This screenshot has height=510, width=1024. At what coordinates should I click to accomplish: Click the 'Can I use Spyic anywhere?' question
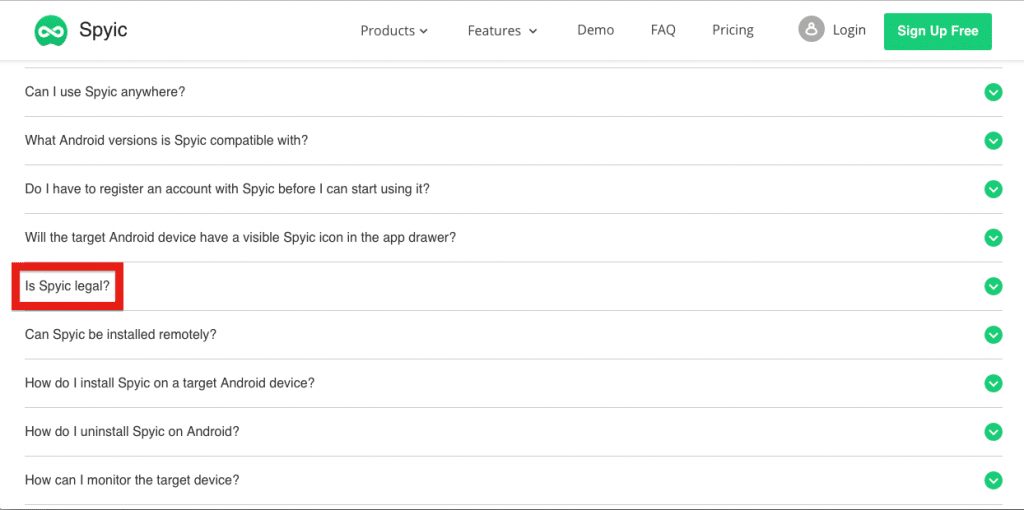pos(105,91)
